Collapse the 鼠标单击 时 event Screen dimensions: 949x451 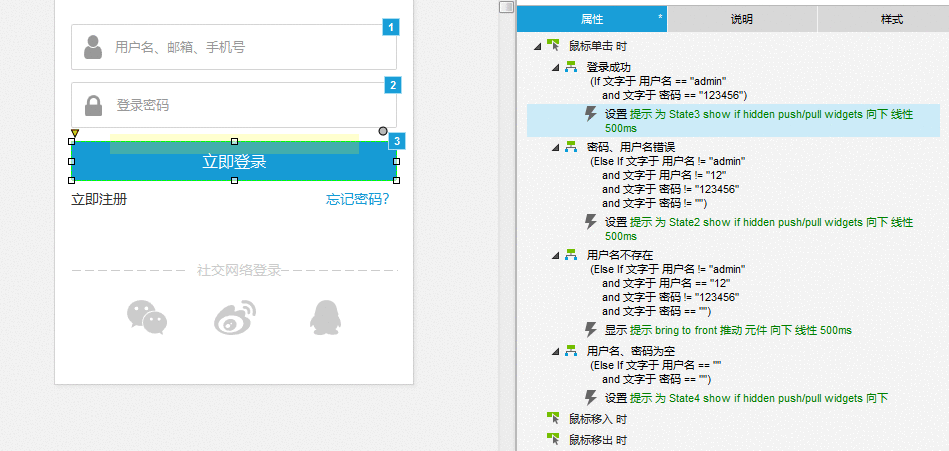[x=537, y=46]
